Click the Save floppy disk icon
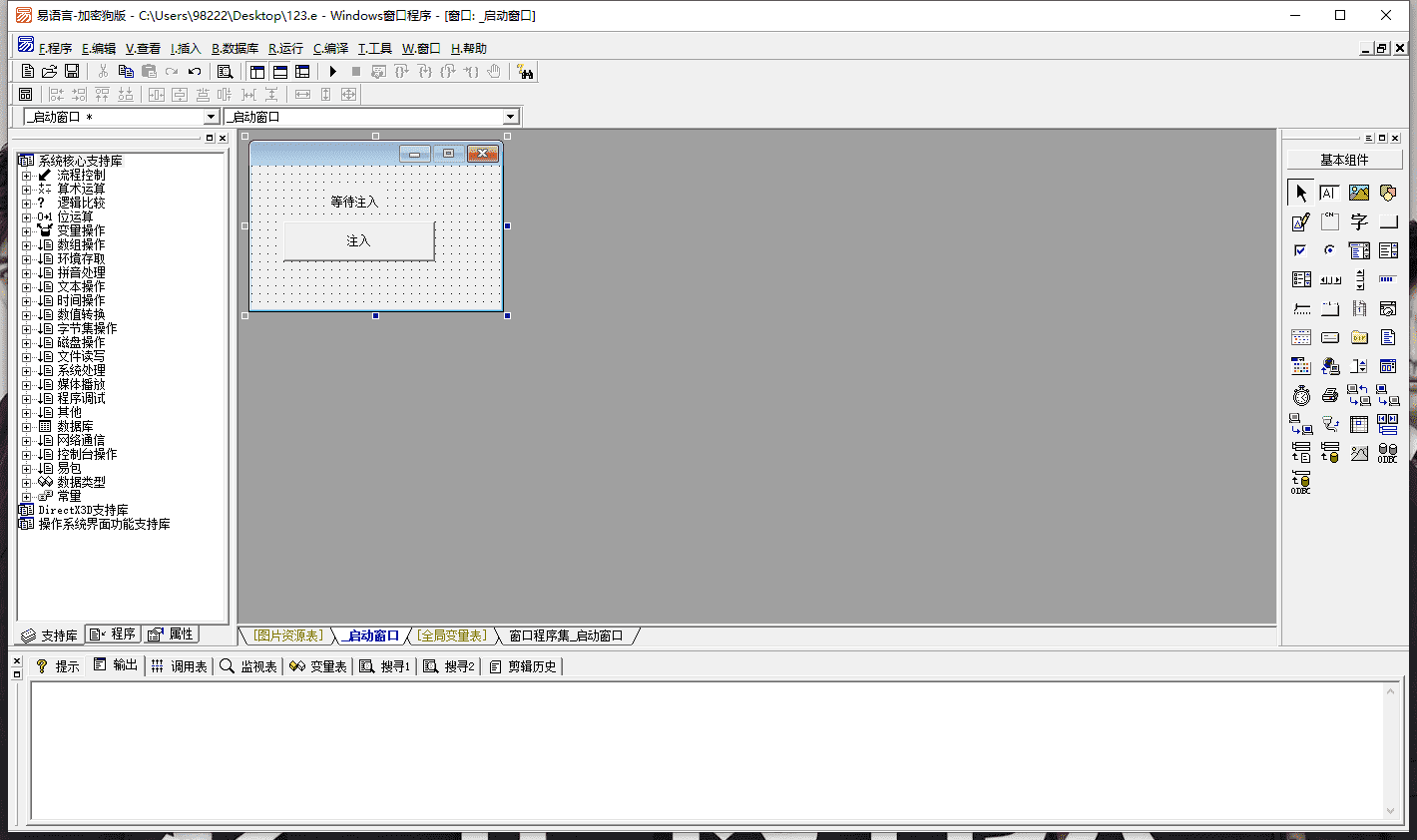 pos(72,72)
